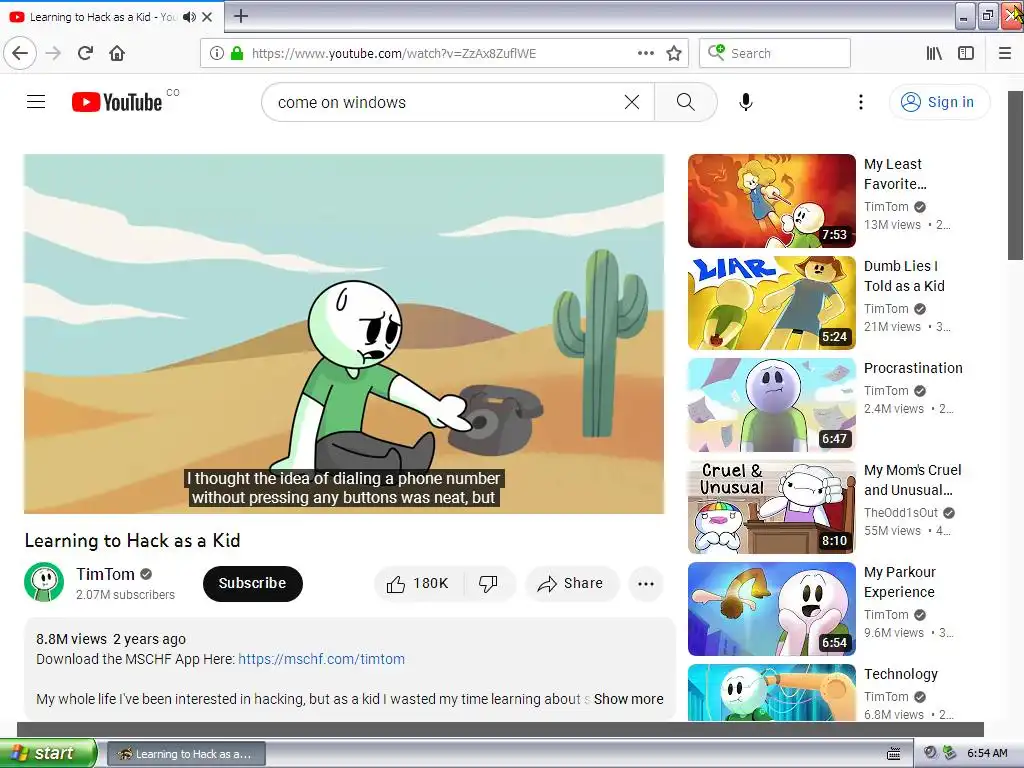Viewport: 1024px width, 768px height.
Task: Run YouTube search with magnifier button
Action: pyautogui.click(x=686, y=102)
